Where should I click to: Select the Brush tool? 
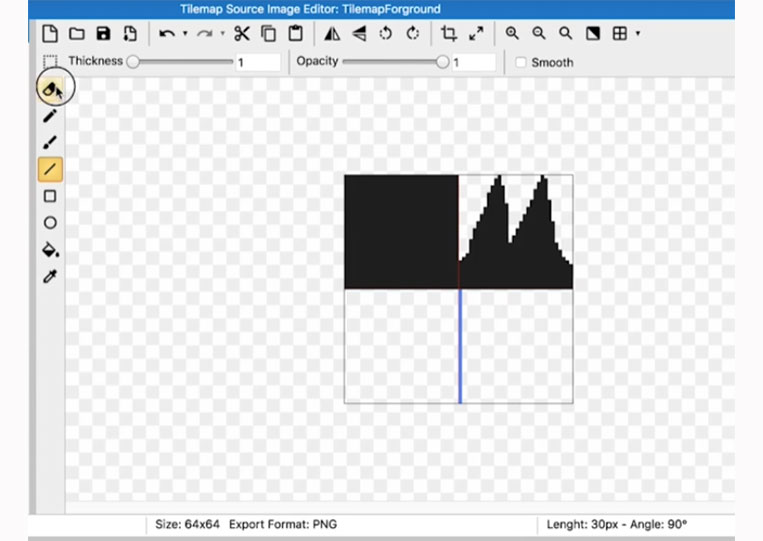coord(50,143)
